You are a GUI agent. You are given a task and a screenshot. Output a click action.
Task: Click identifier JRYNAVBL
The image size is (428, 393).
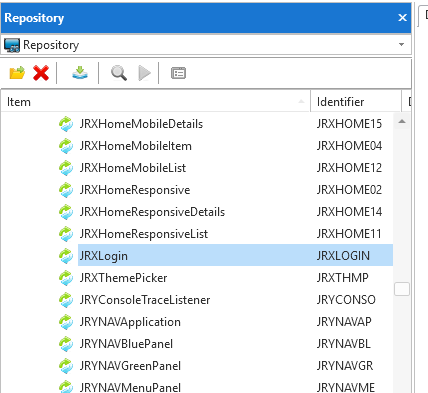pyautogui.click(x=343, y=344)
